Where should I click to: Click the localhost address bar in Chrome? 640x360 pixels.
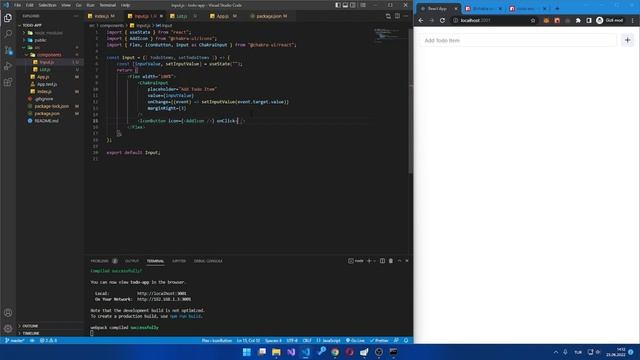pos(490,20)
